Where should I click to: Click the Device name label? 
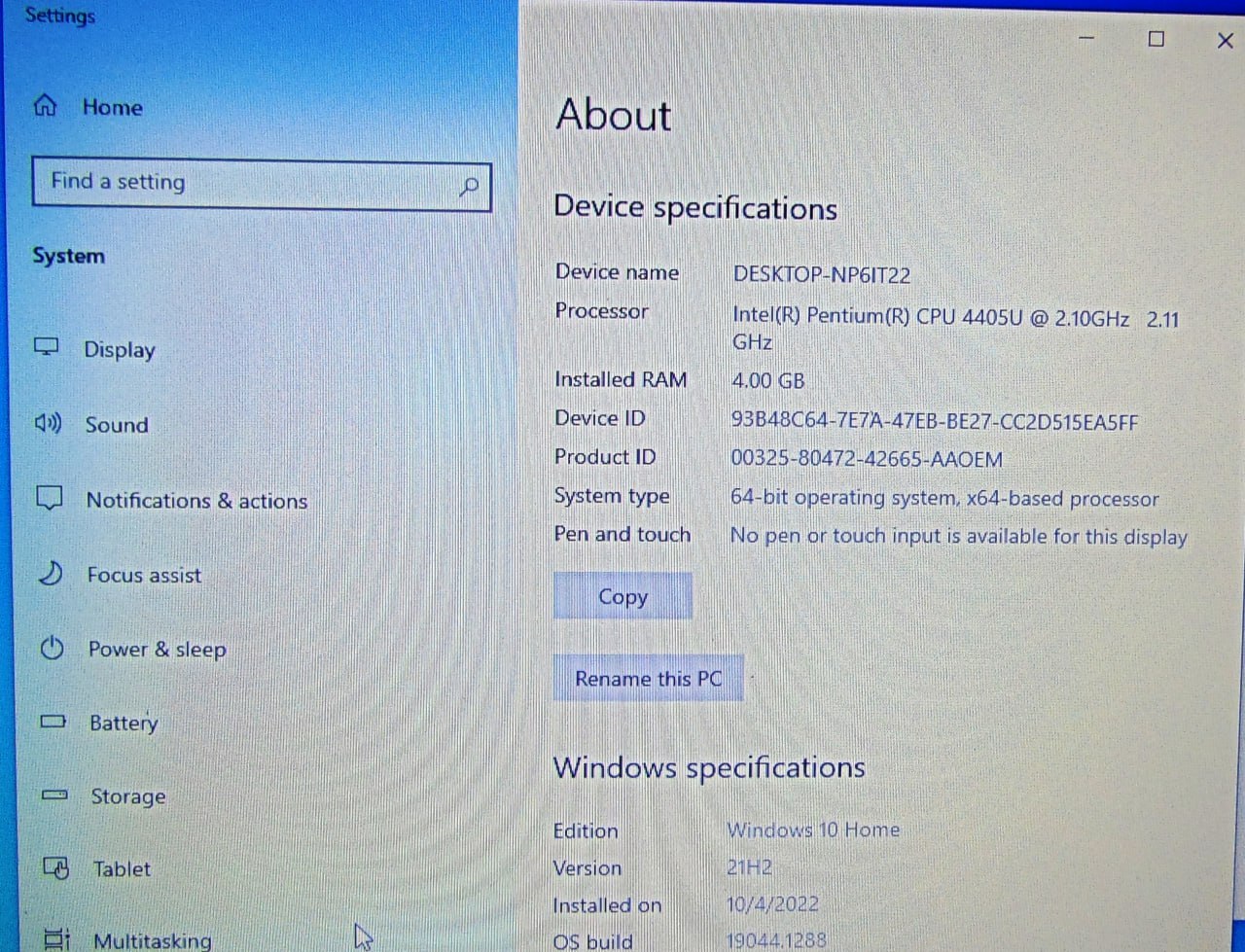tap(617, 272)
